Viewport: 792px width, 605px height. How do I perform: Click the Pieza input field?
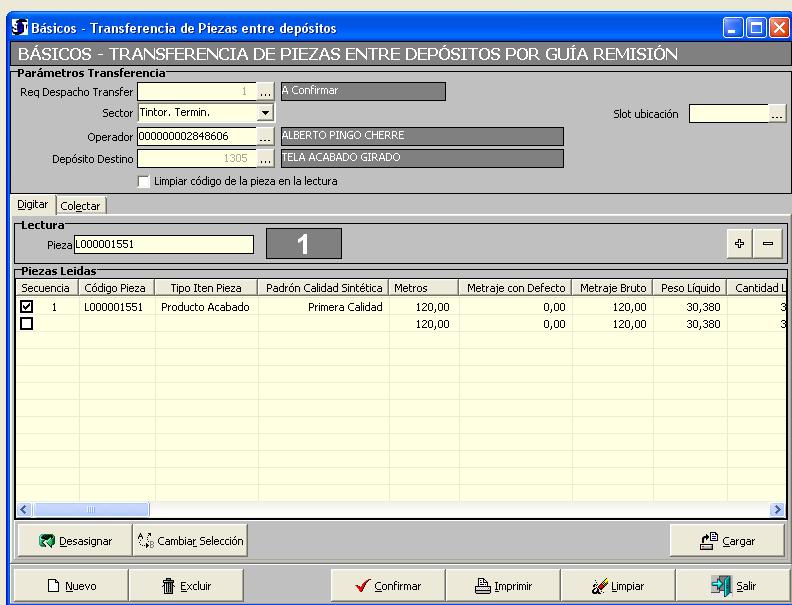click(x=164, y=244)
